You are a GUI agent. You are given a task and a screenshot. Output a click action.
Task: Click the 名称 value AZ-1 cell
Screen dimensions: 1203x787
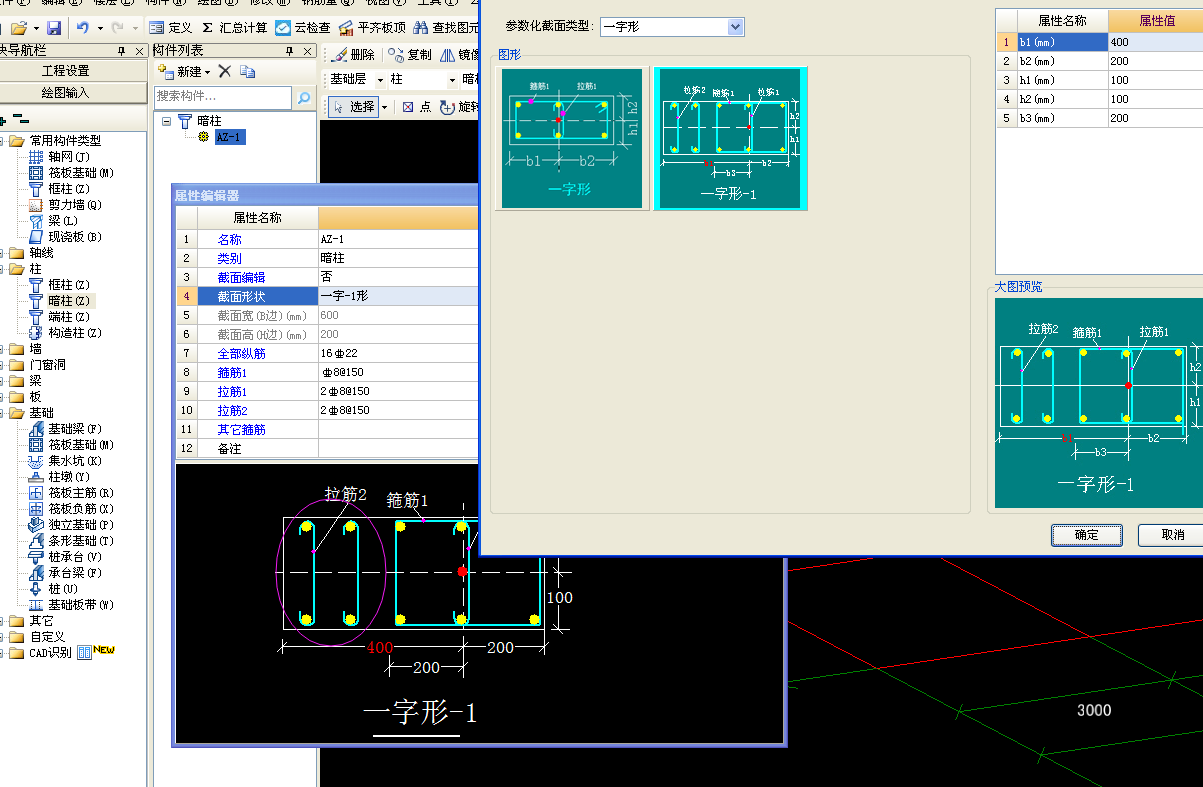(398, 239)
